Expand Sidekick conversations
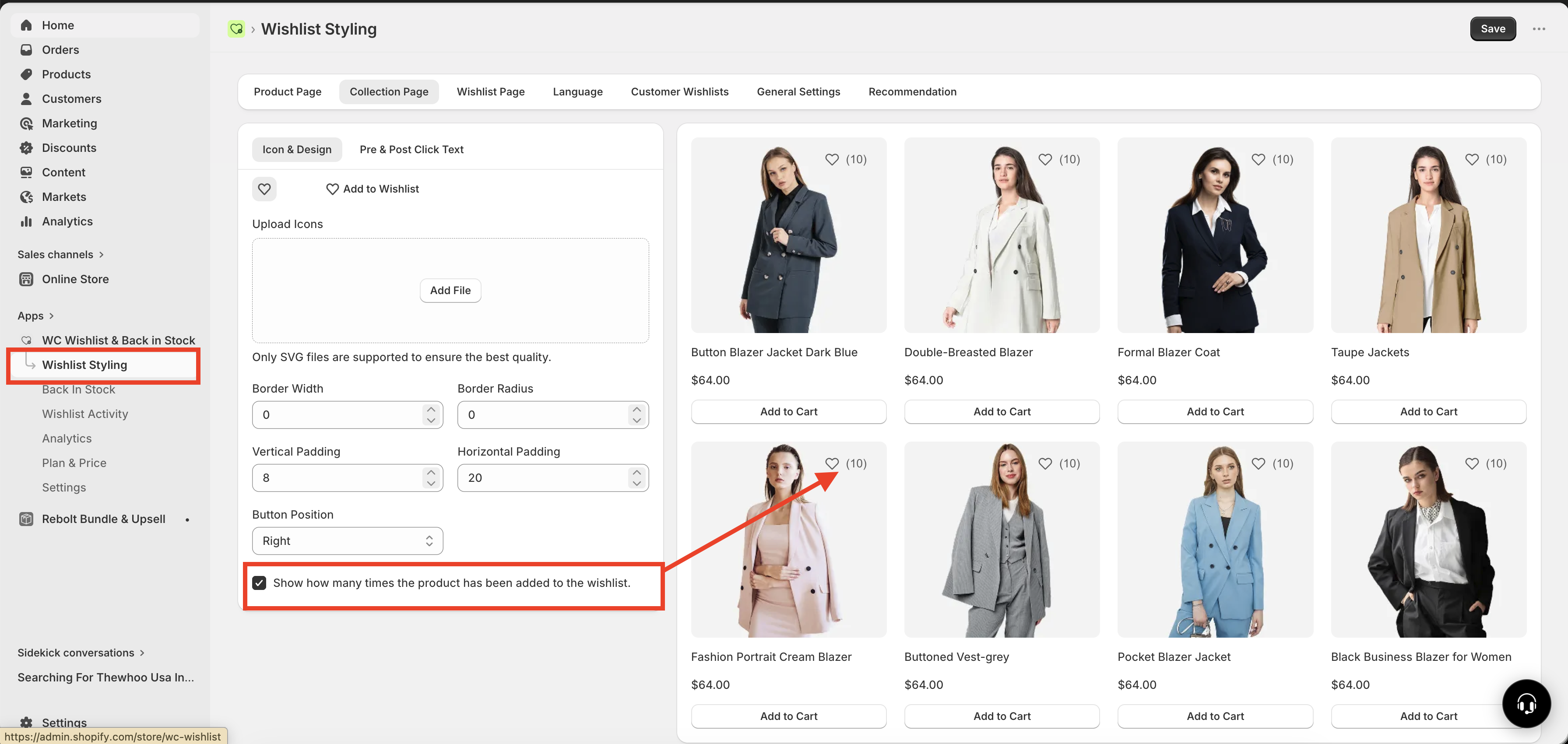1568x744 pixels. click(x=81, y=653)
